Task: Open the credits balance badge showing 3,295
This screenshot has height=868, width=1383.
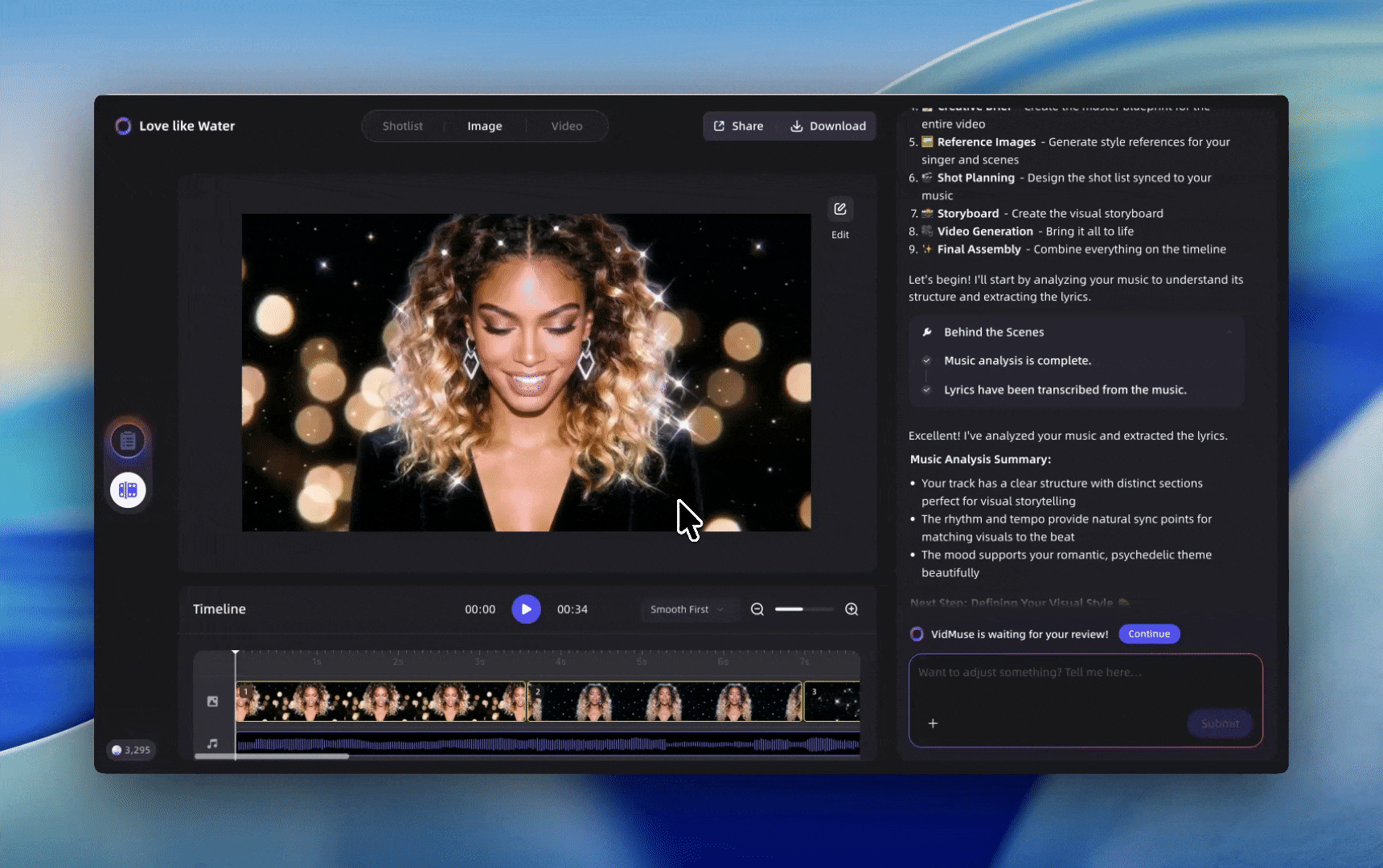Action: (131, 750)
